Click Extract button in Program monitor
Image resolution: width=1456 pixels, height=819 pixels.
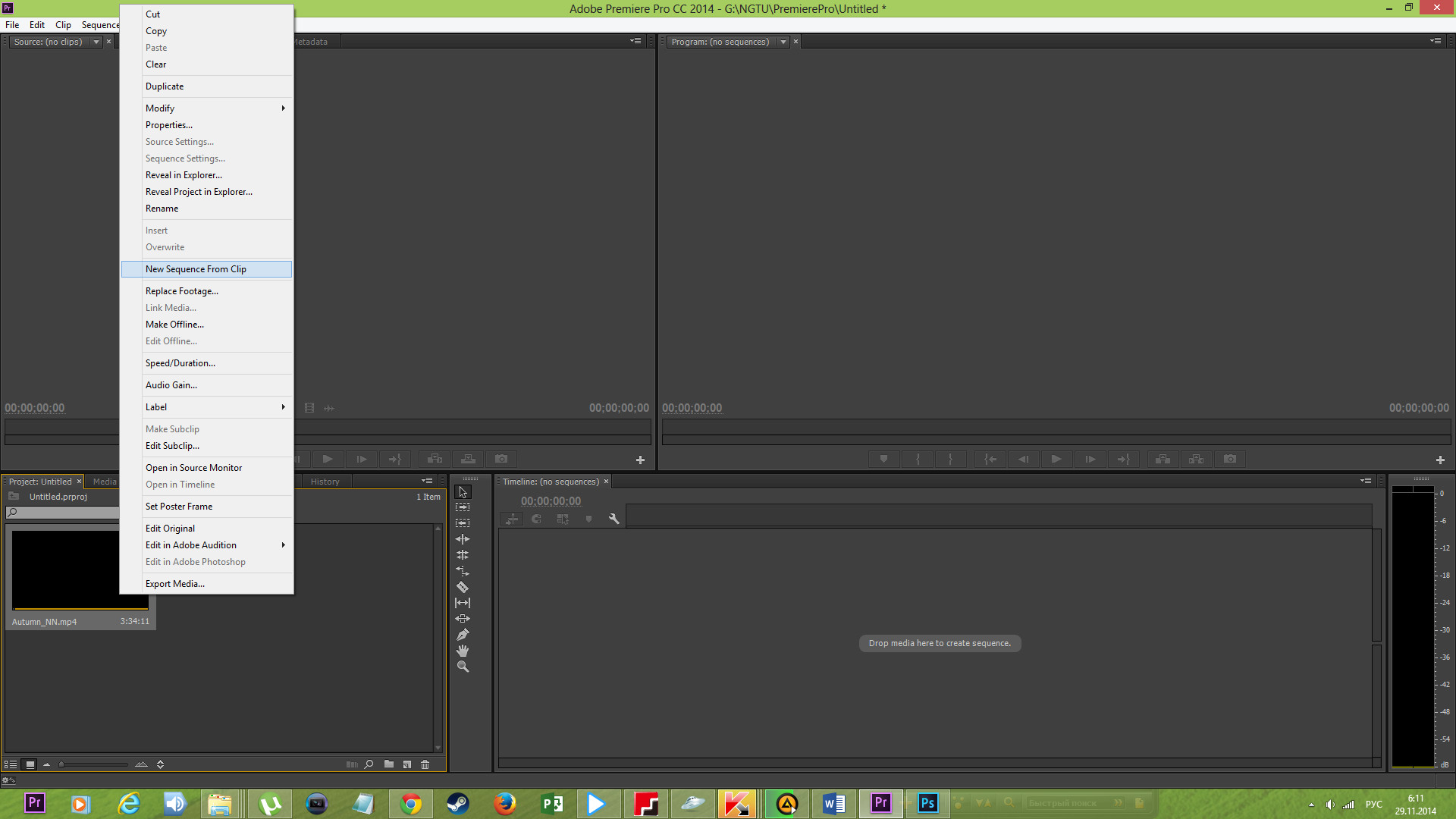pos(1197,459)
